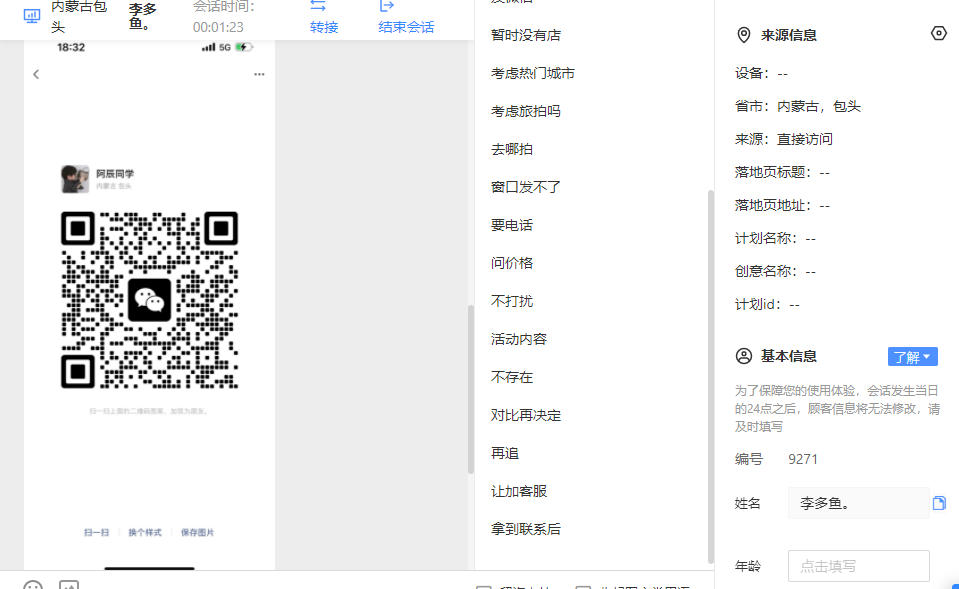Select the quick reply 去哪拍
The image size is (959, 589).
click(512, 149)
